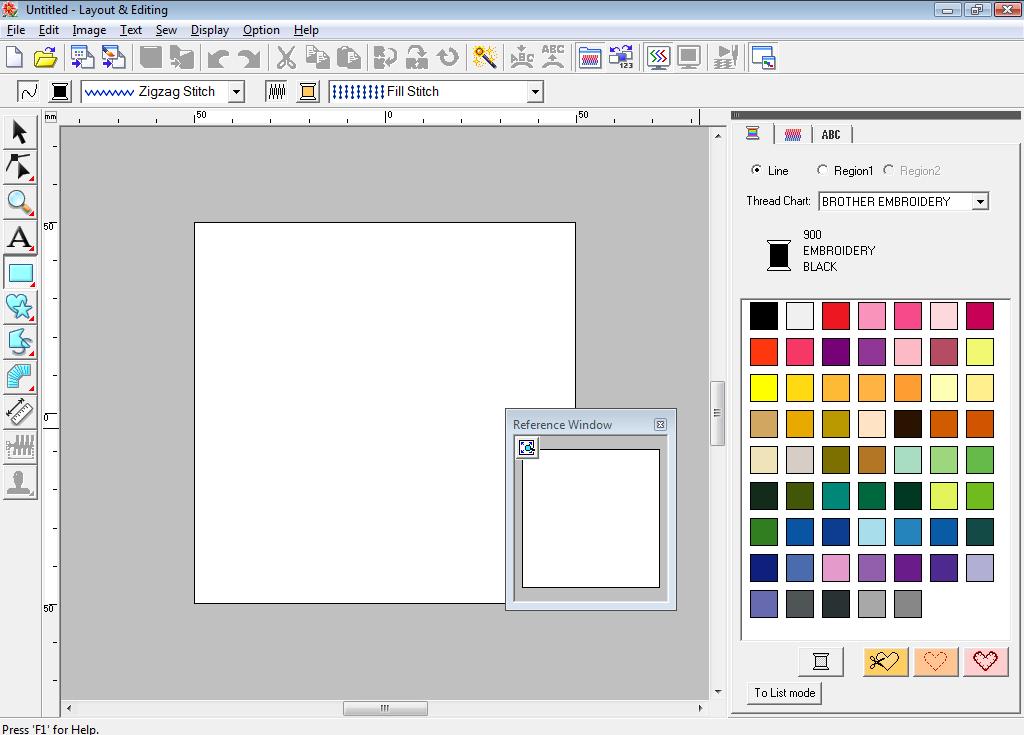1024x735 pixels.
Task: Select the ruler measure tool
Action: tap(20, 412)
